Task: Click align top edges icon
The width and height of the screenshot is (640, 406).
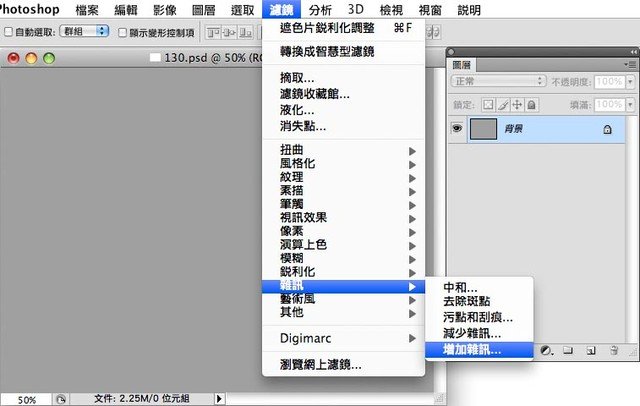Action: (x=213, y=32)
